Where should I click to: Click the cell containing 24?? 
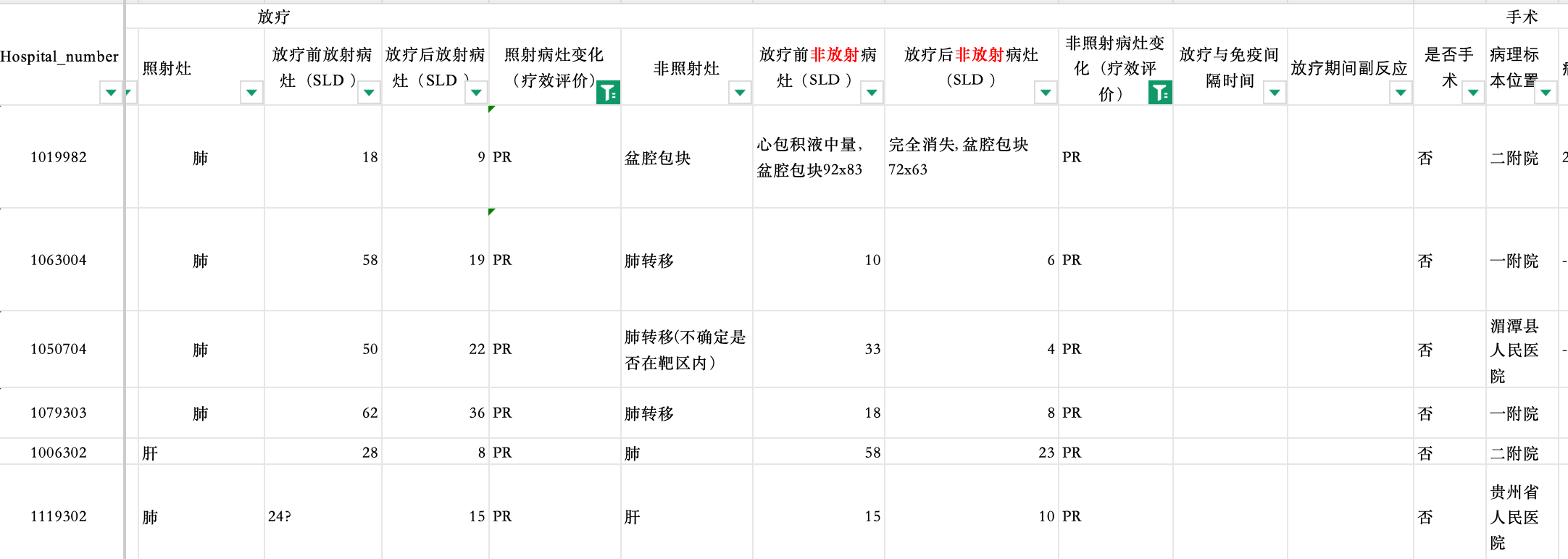322,516
